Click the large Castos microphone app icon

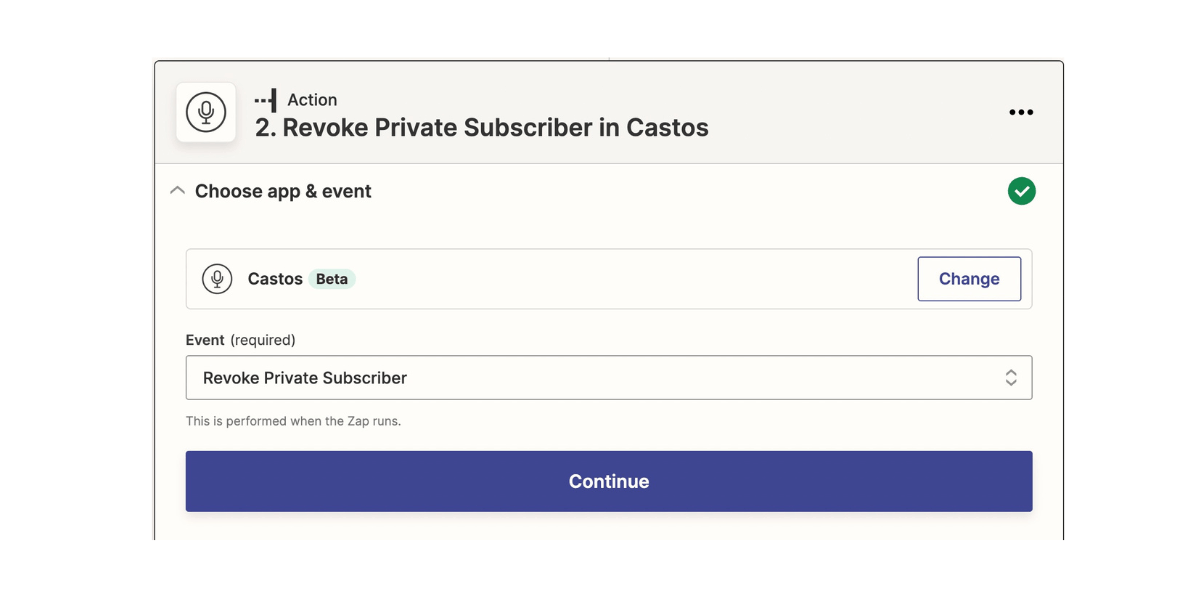coord(206,112)
